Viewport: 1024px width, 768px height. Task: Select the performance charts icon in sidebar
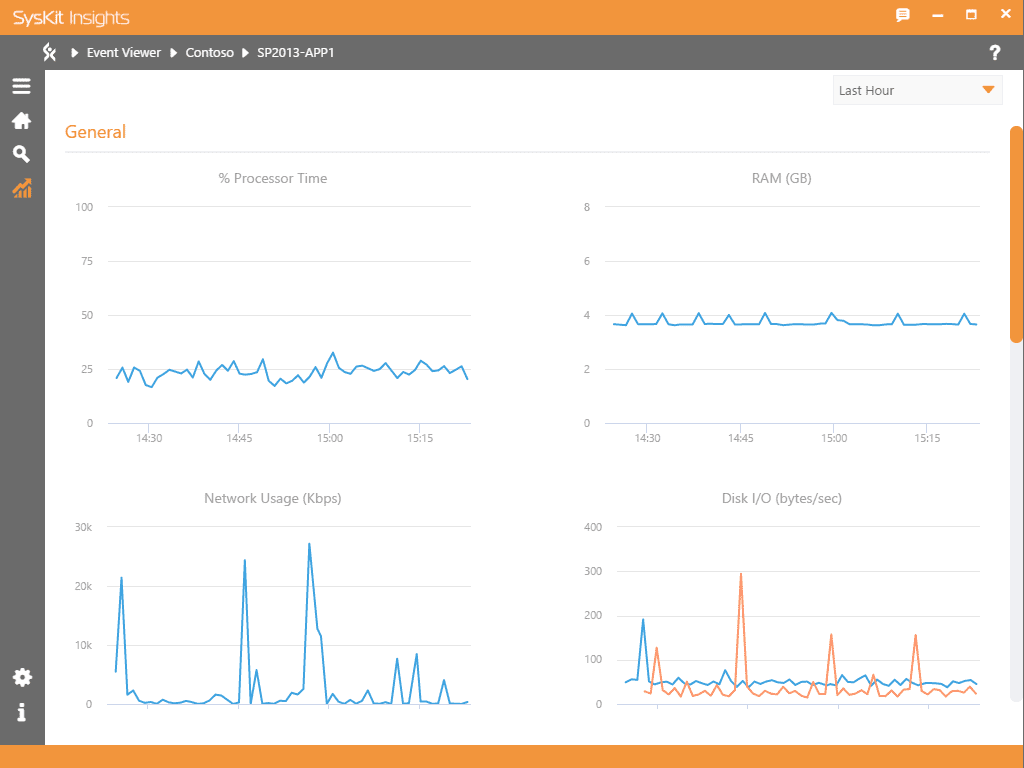coord(21,188)
